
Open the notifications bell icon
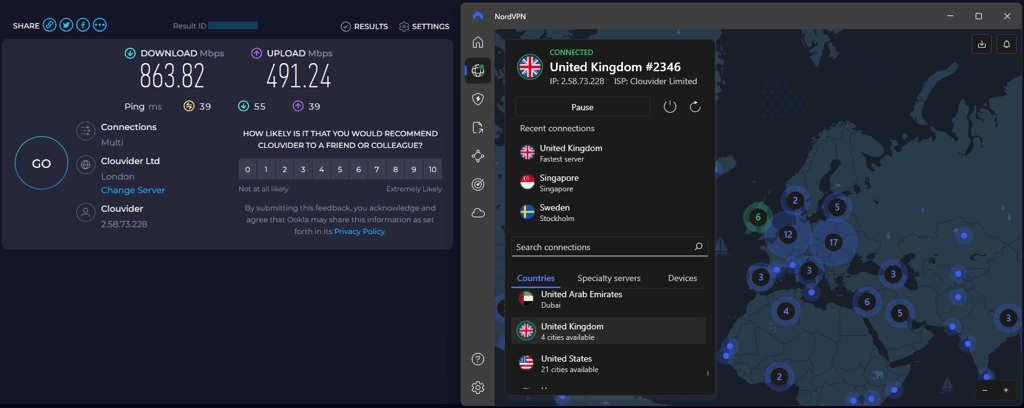point(1006,44)
